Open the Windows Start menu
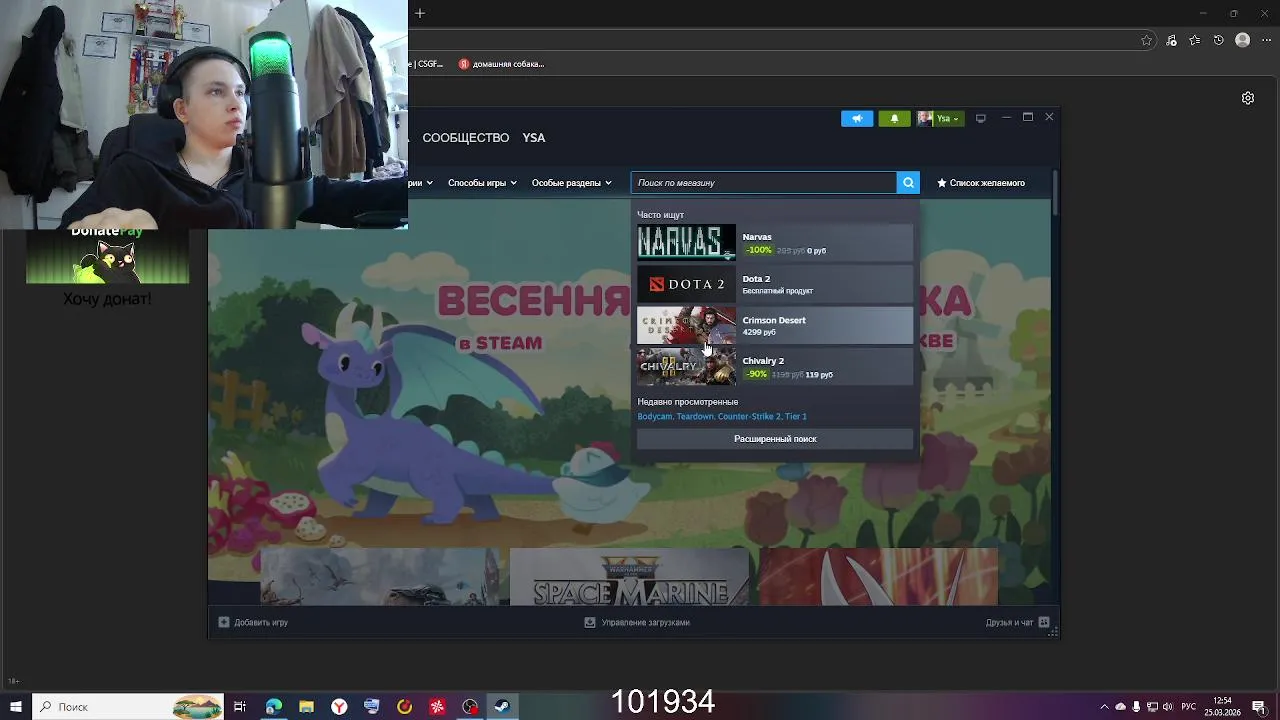This screenshot has width=1280, height=720. click(x=16, y=707)
